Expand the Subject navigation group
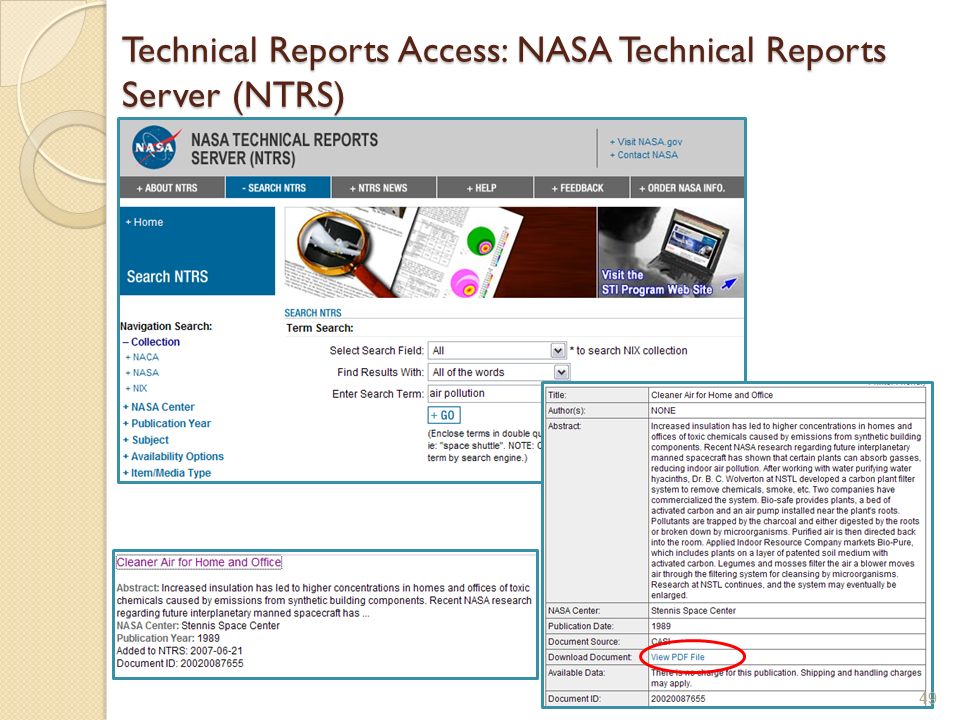Image resolution: width=960 pixels, height=720 pixels. [x=146, y=440]
